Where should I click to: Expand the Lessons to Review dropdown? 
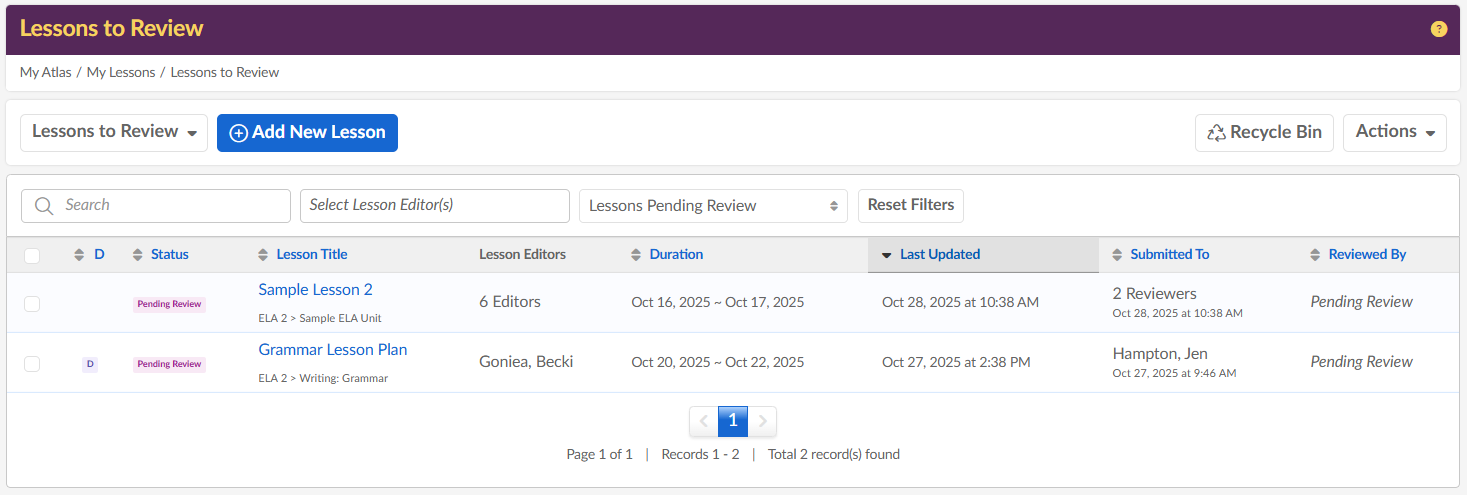114,132
